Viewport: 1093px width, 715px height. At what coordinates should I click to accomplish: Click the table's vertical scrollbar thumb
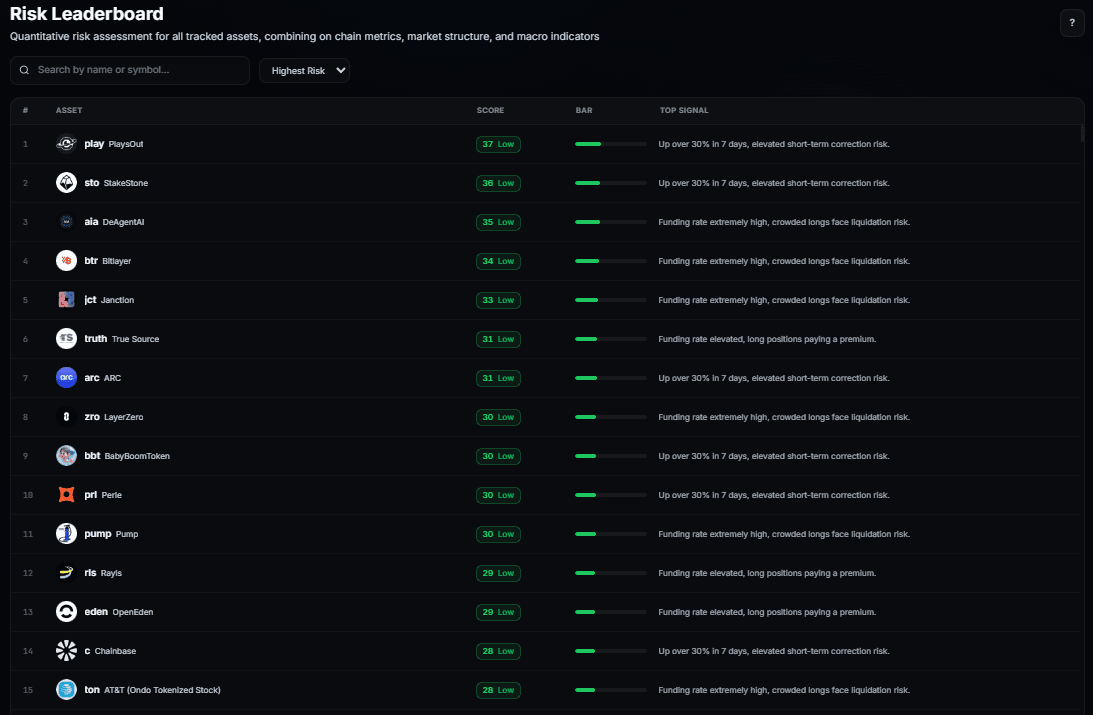click(x=1082, y=133)
